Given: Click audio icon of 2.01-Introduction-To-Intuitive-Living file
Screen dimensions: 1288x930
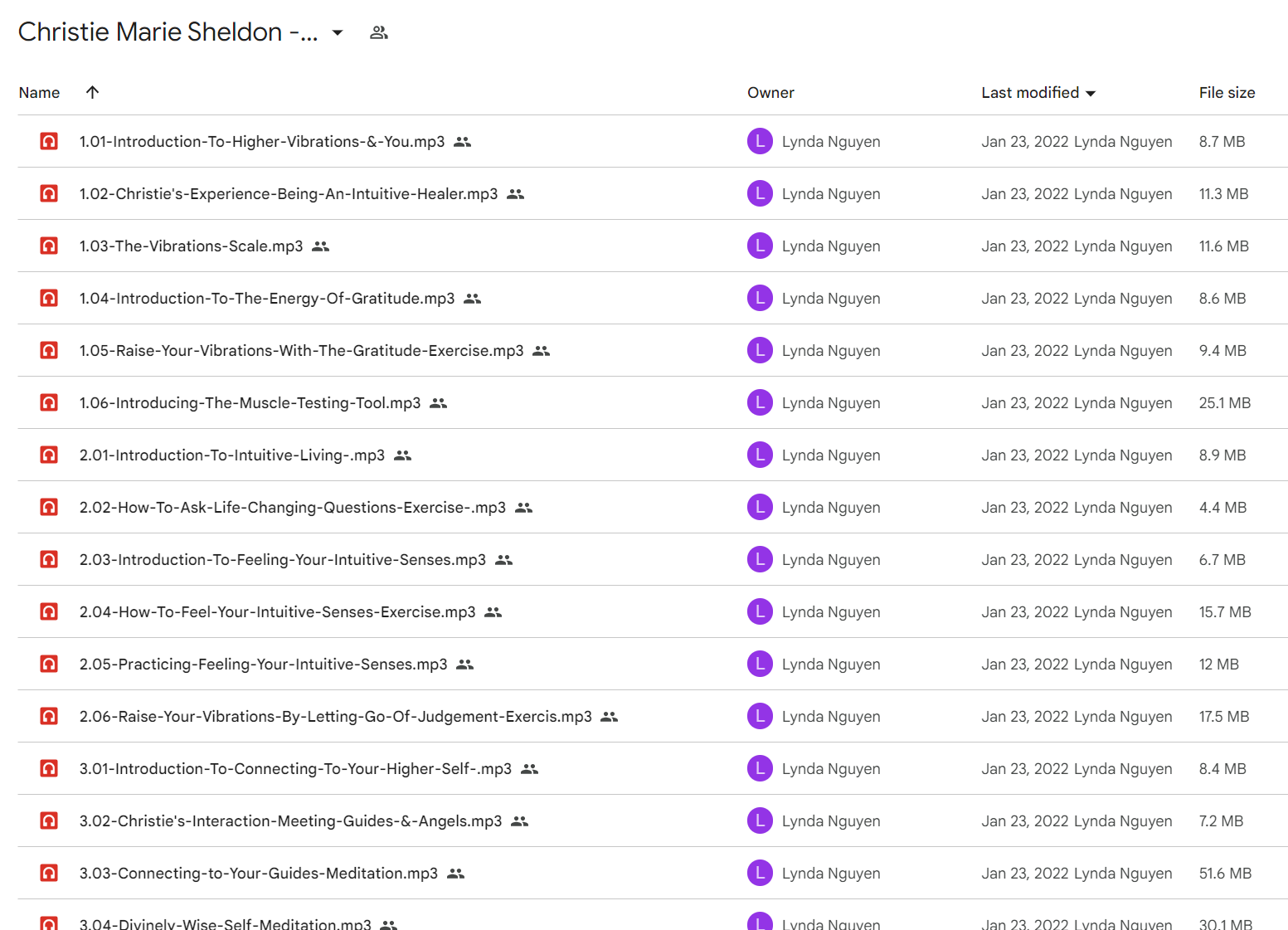Looking at the screenshot, I should (x=49, y=455).
